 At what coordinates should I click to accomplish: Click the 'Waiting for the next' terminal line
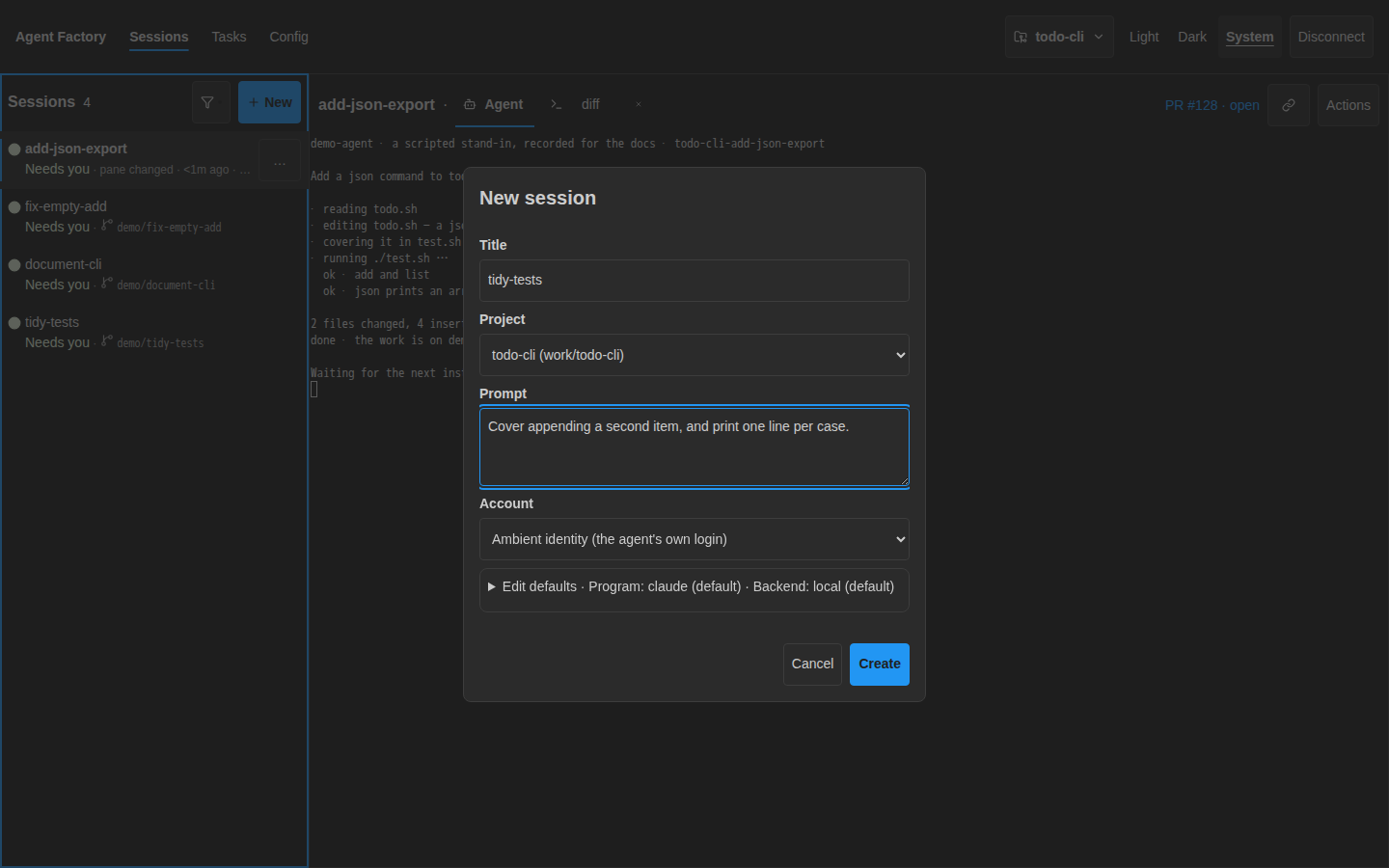coord(386,373)
